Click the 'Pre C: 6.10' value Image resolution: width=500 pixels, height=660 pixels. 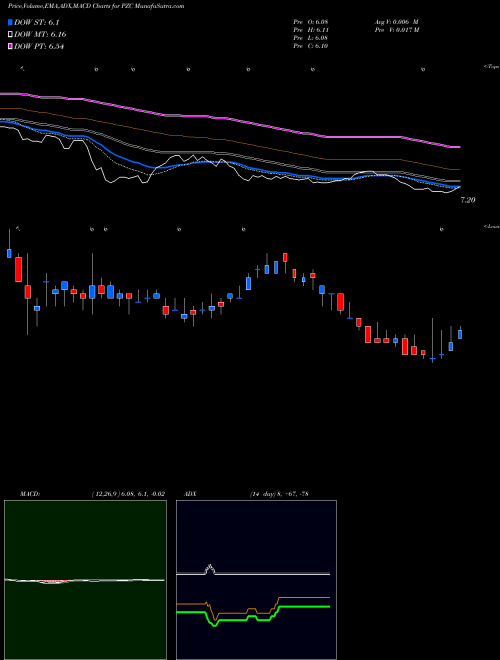pyautogui.click(x=311, y=46)
